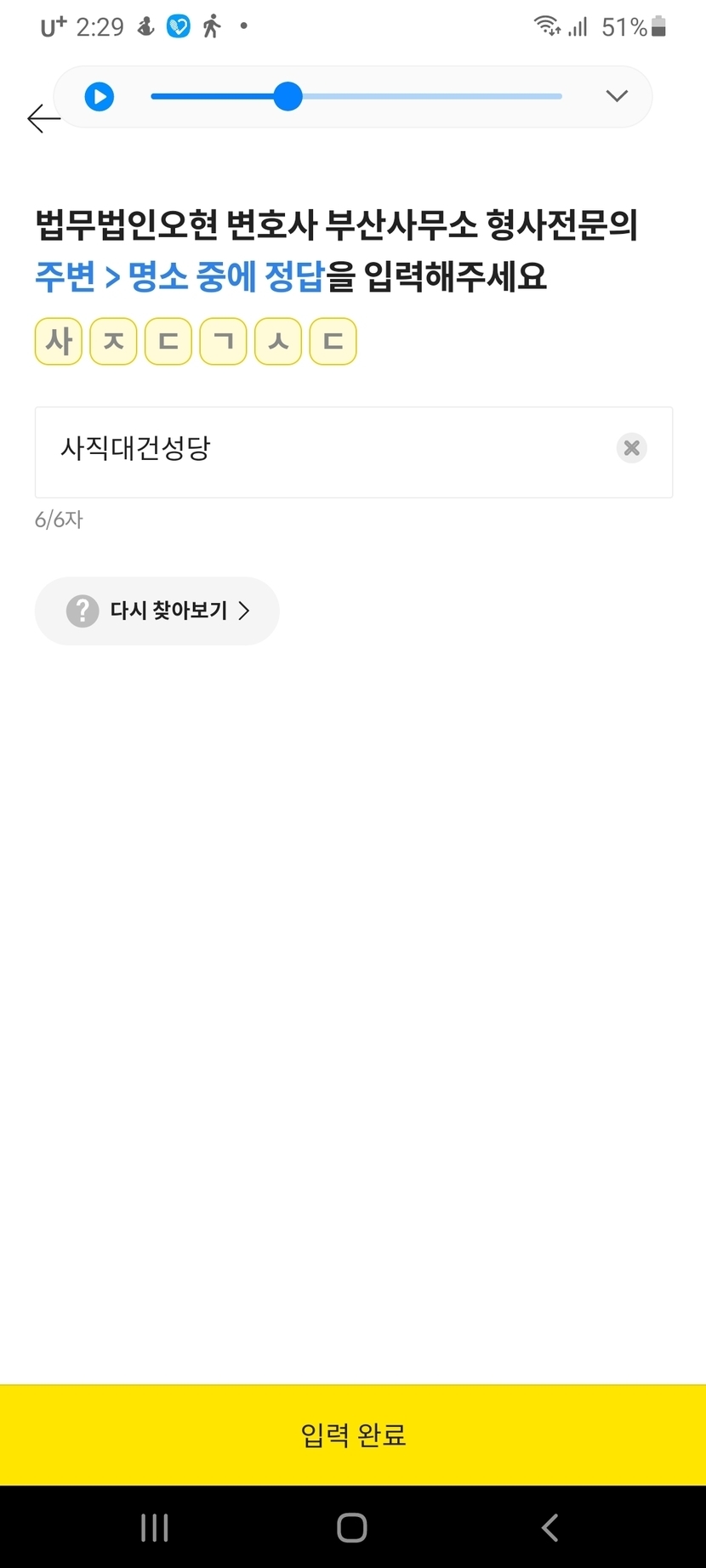Tap the back arrow at top left

click(43, 118)
